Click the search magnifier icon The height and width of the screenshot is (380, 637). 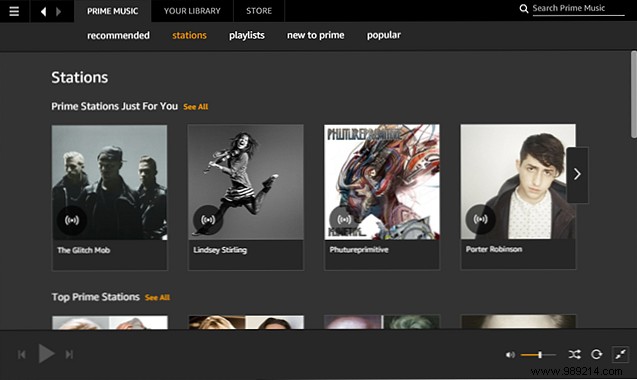[x=524, y=9]
